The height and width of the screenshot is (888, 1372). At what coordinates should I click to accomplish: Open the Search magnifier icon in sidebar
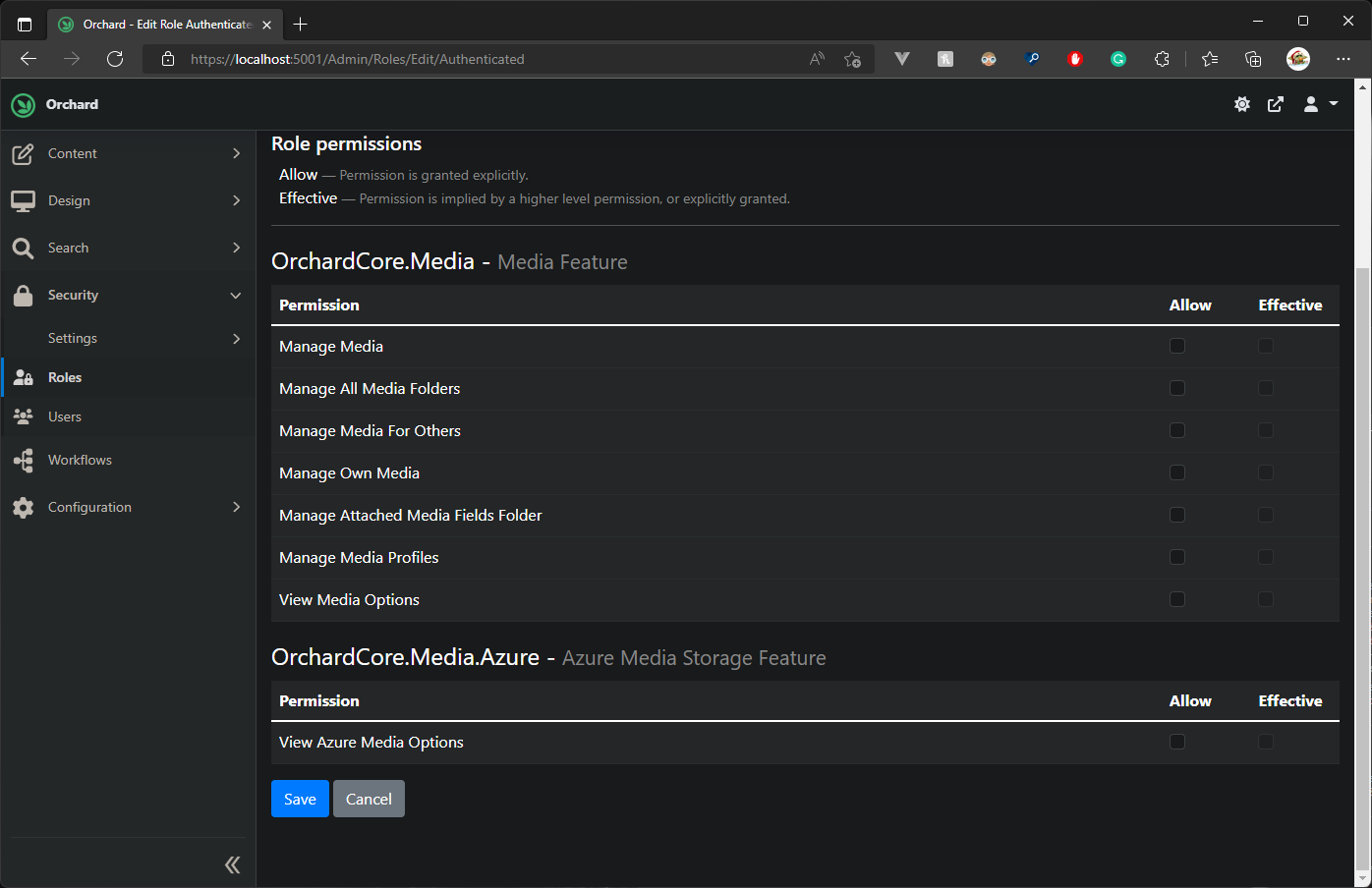pyautogui.click(x=23, y=248)
